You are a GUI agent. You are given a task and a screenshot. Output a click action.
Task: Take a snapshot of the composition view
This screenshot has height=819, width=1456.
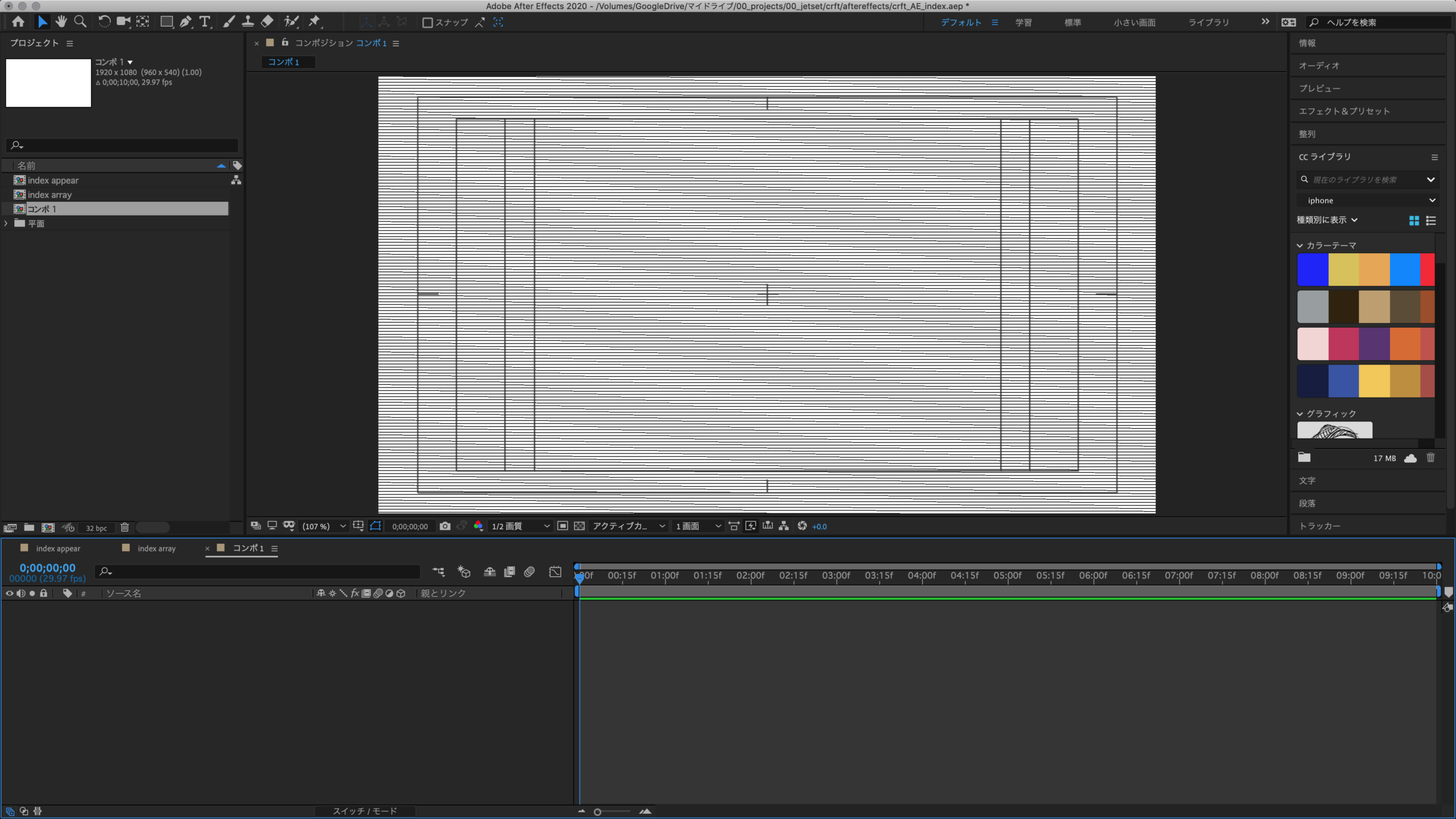click(445, 526)
